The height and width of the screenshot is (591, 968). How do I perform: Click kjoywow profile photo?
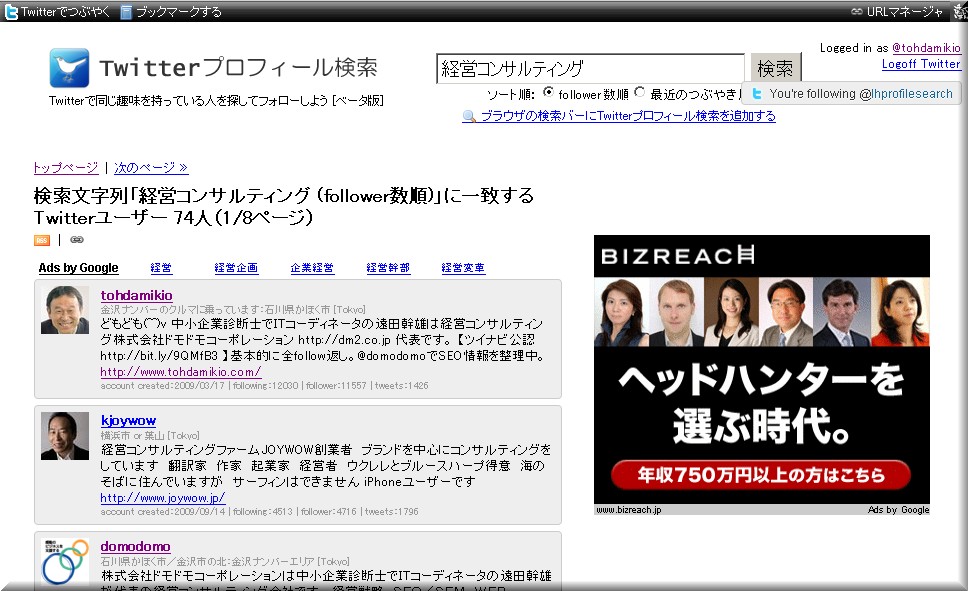[65, 436]
